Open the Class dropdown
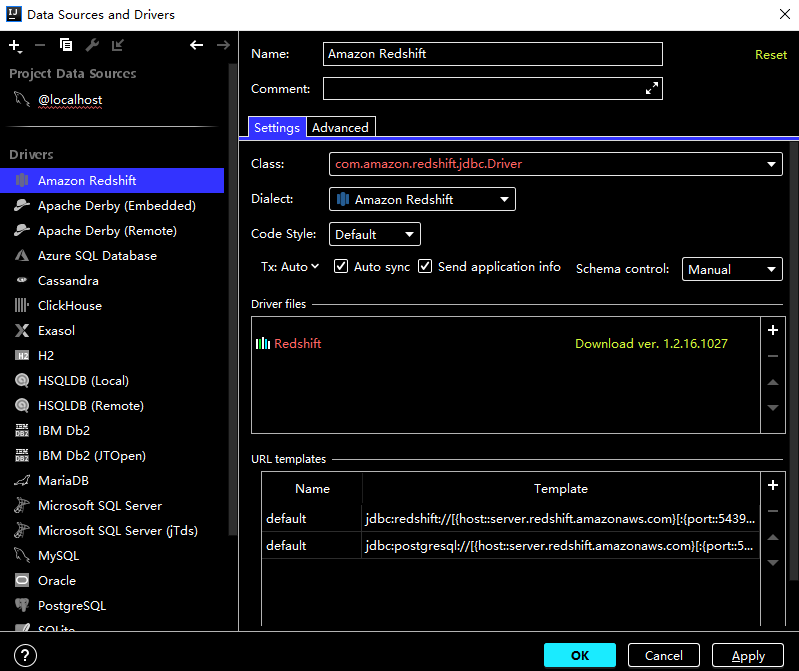The image size is (799, 671). (555, 164)
